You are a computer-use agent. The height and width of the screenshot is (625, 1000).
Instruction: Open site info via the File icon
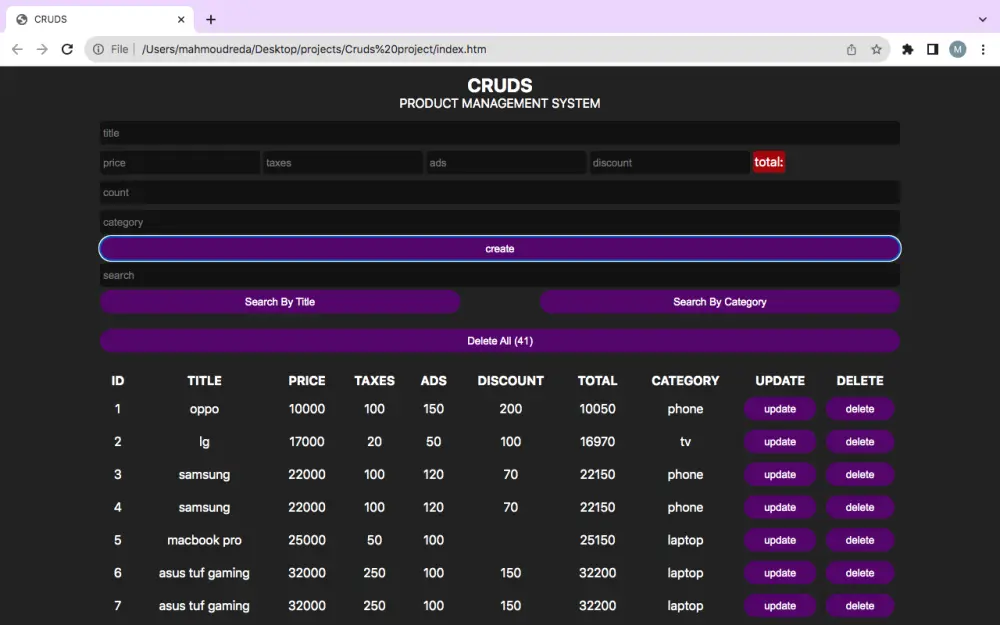click(98, 48)
